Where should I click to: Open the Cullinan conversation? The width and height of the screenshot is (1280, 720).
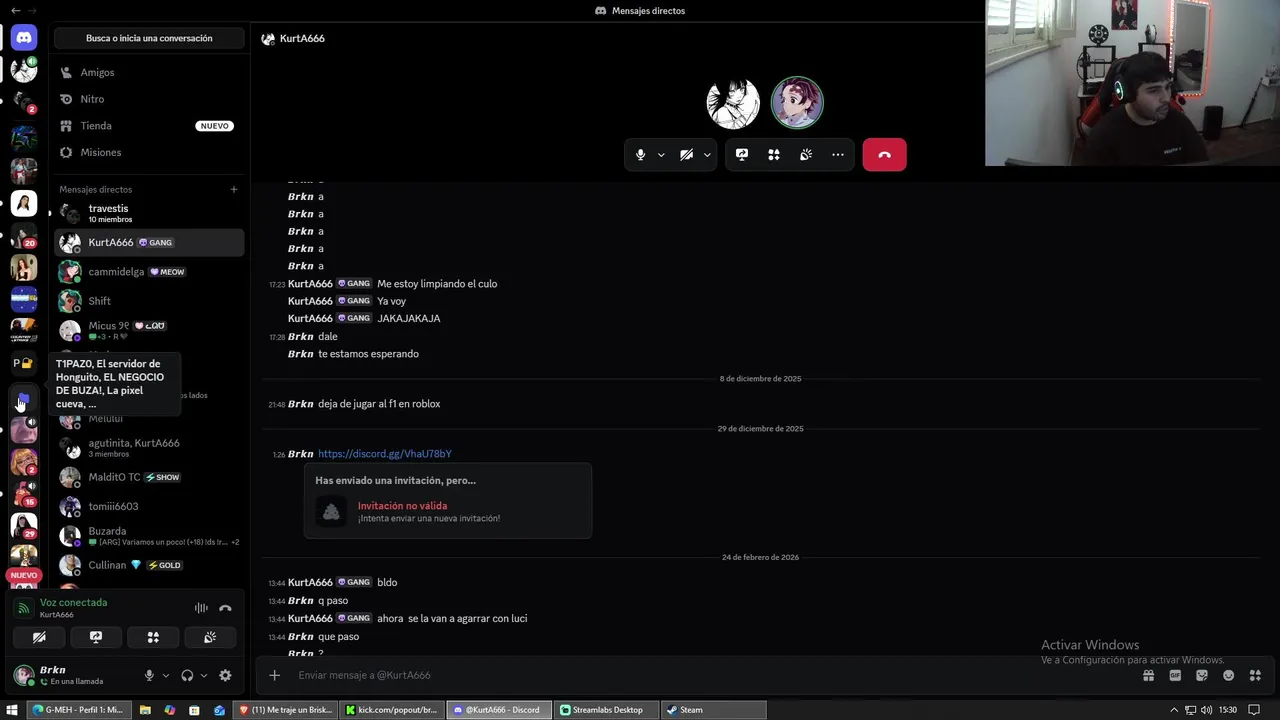tap(149, 565)
